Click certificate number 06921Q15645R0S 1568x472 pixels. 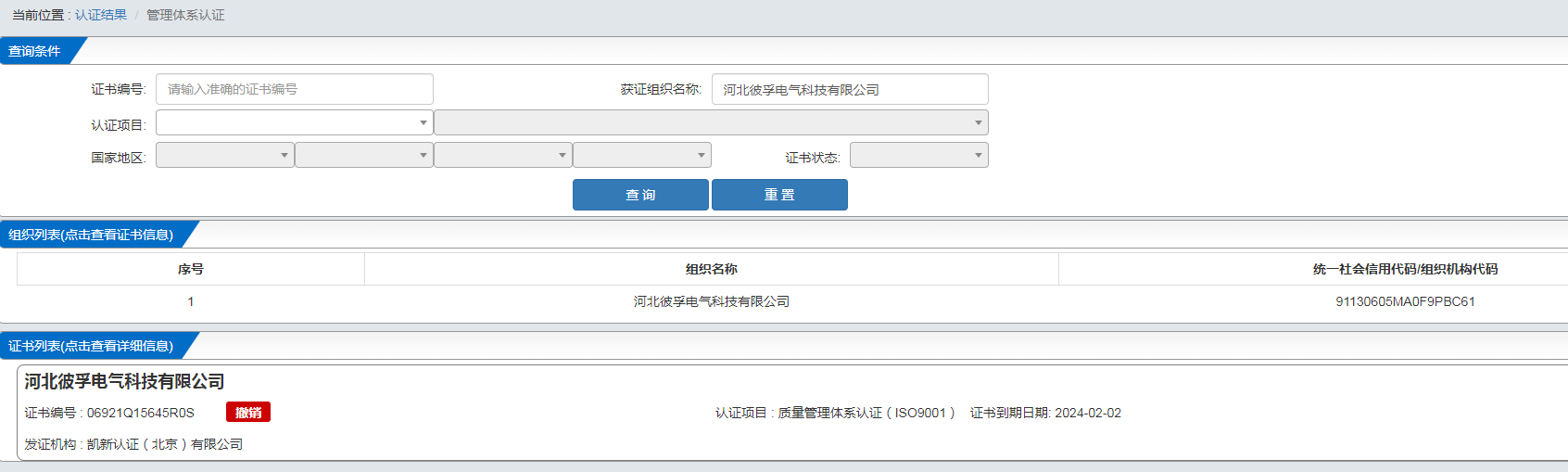tap(141, 413)
